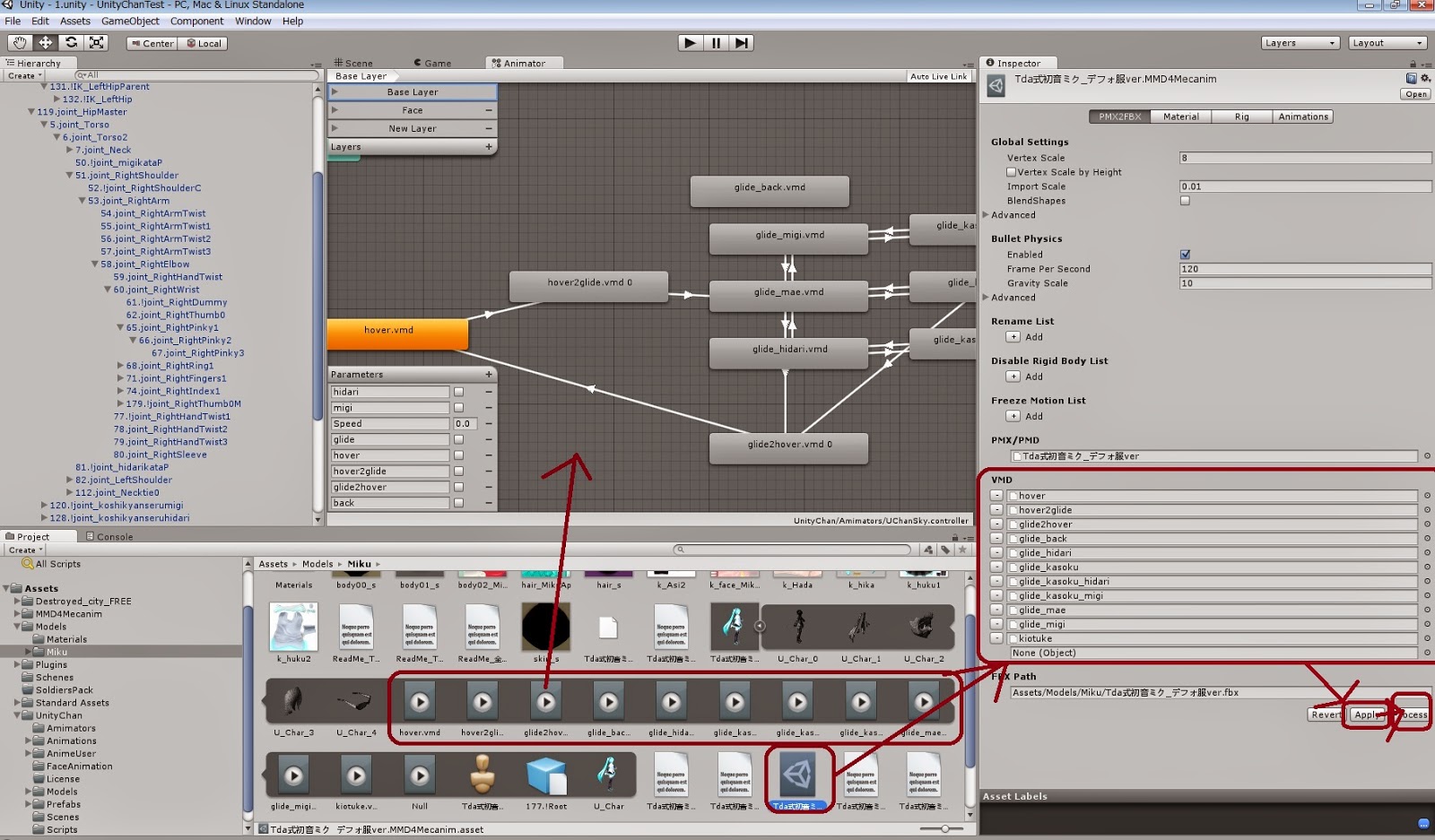Select the U_Char avatar asset
This screenshot has height=840, width=1435.
[609, 782]
